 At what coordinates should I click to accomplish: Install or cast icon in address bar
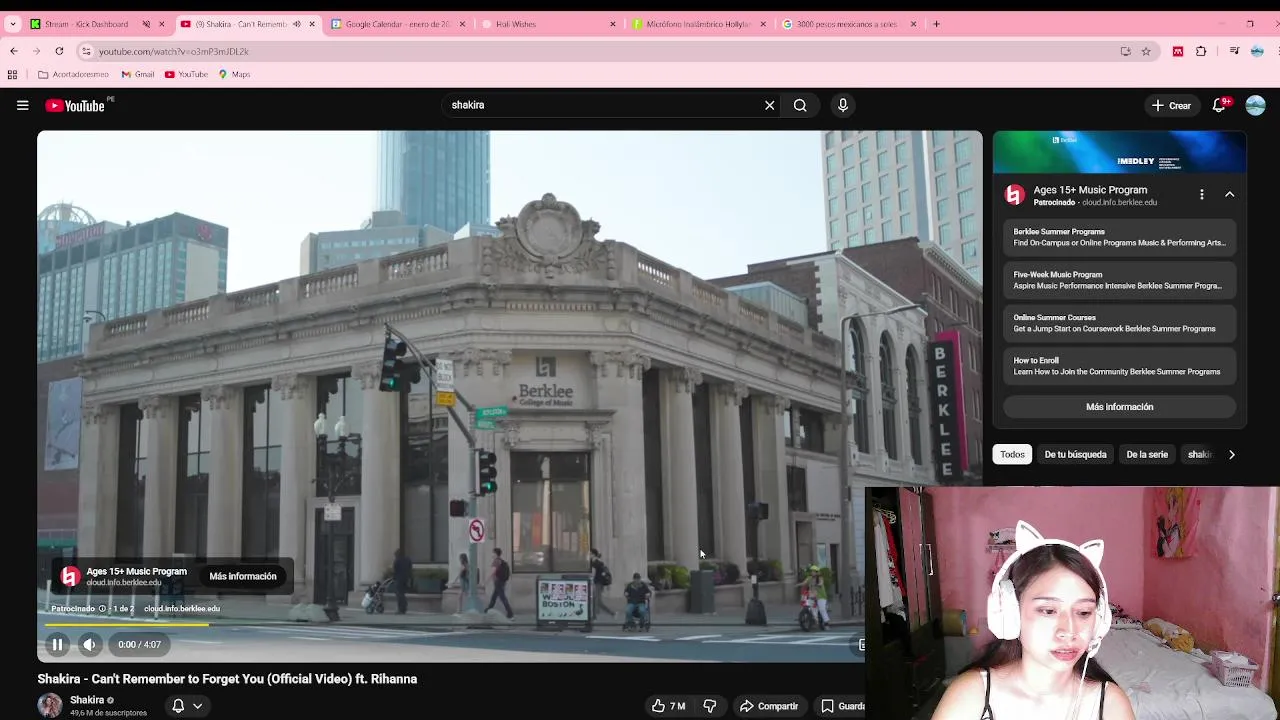(x=1125, y=51)
